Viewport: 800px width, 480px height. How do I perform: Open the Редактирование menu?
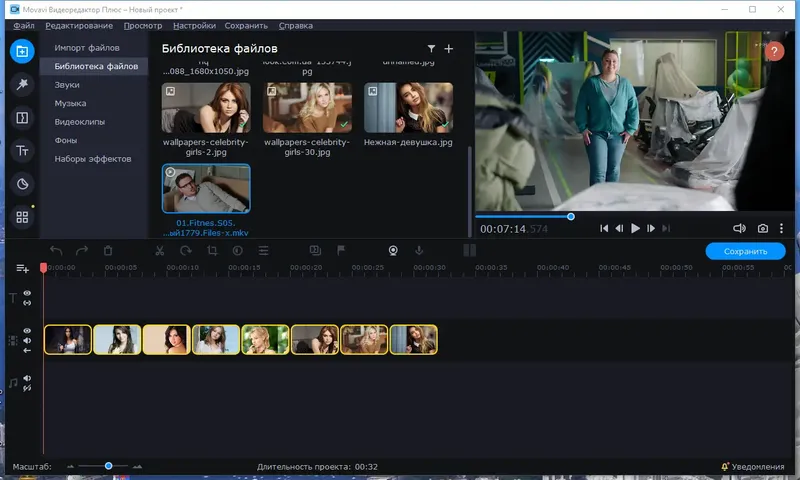[x=79, y=26]
